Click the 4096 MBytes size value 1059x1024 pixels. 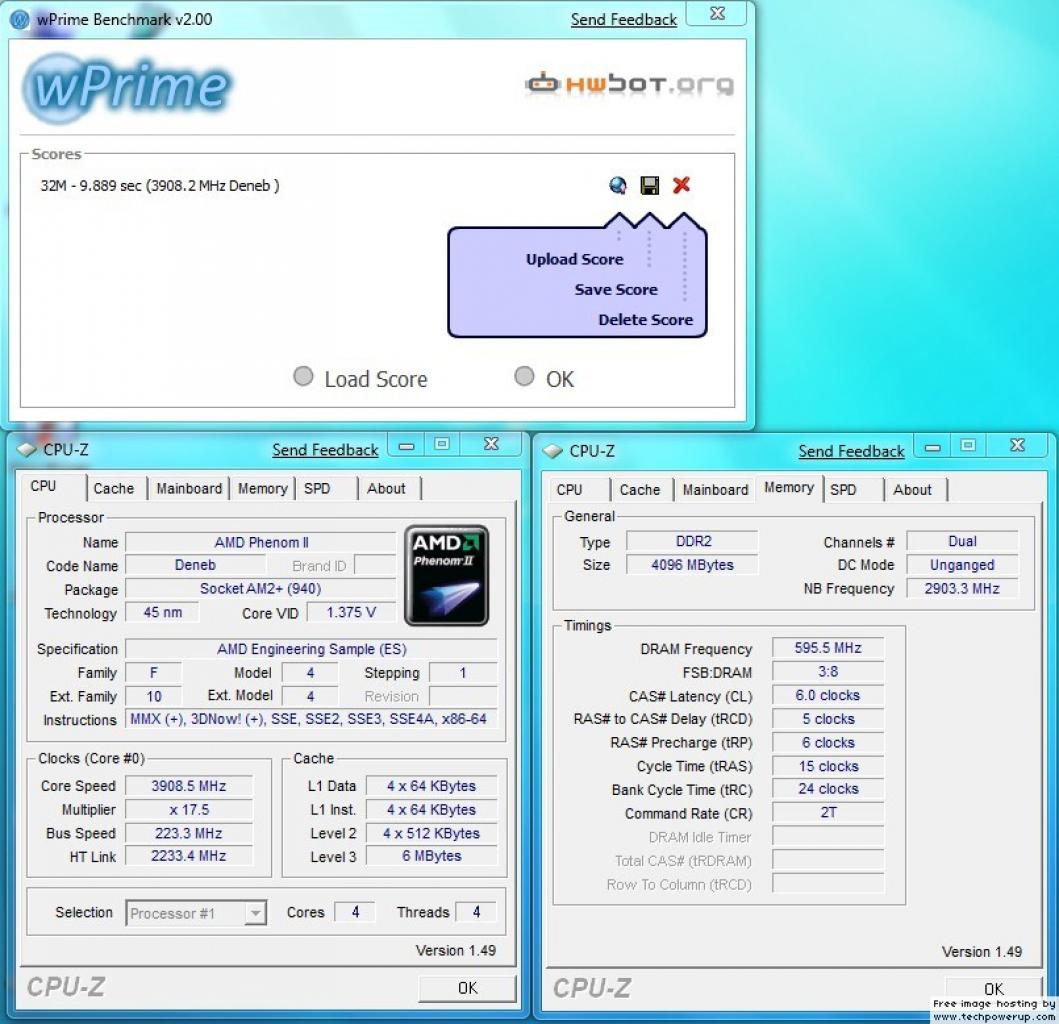pos(693,565)
